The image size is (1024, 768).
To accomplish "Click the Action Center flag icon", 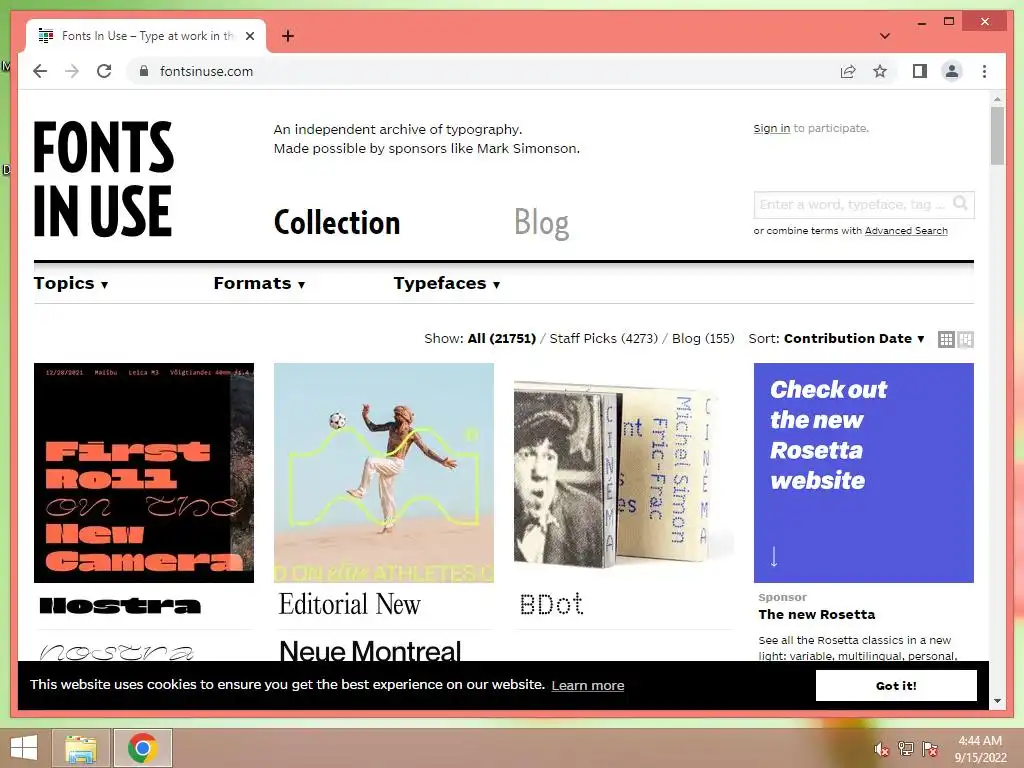I will tap(930, 749).
